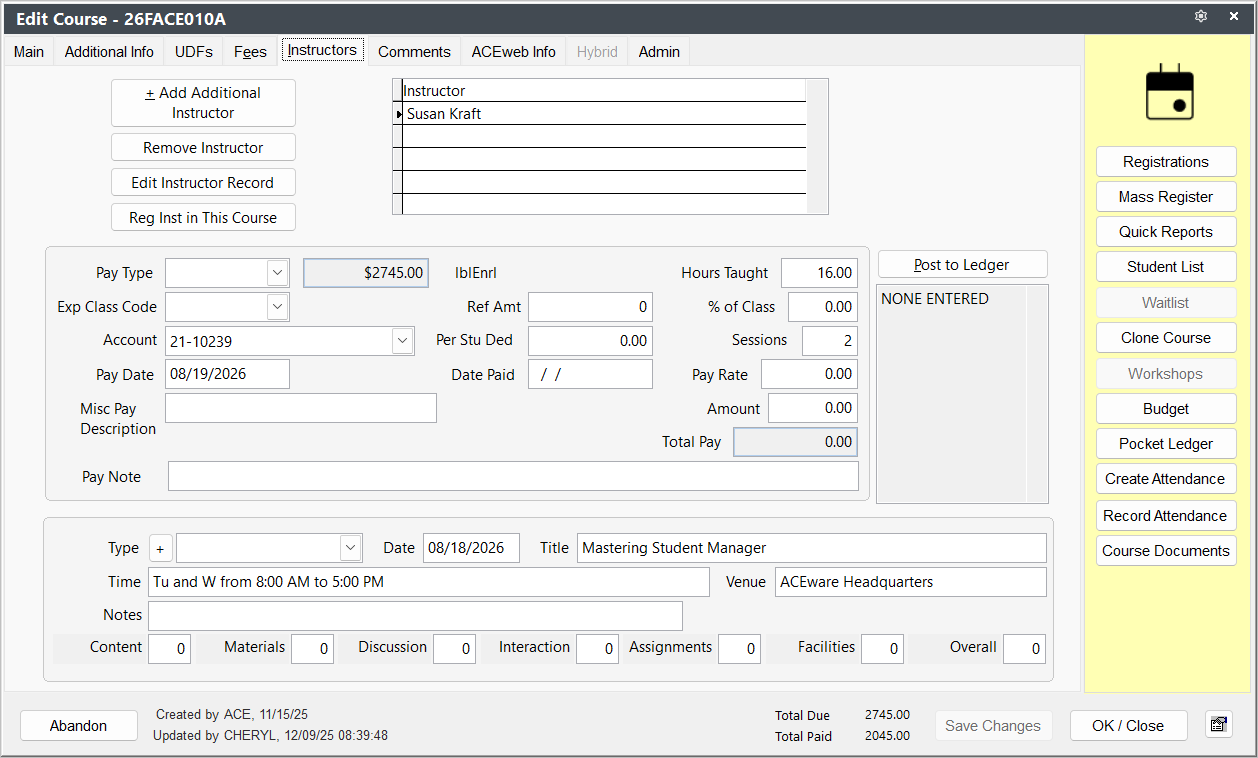1258x758 pixels.
Task: Click Reg Inst in This Course
Action: click(x=203, y=217)
